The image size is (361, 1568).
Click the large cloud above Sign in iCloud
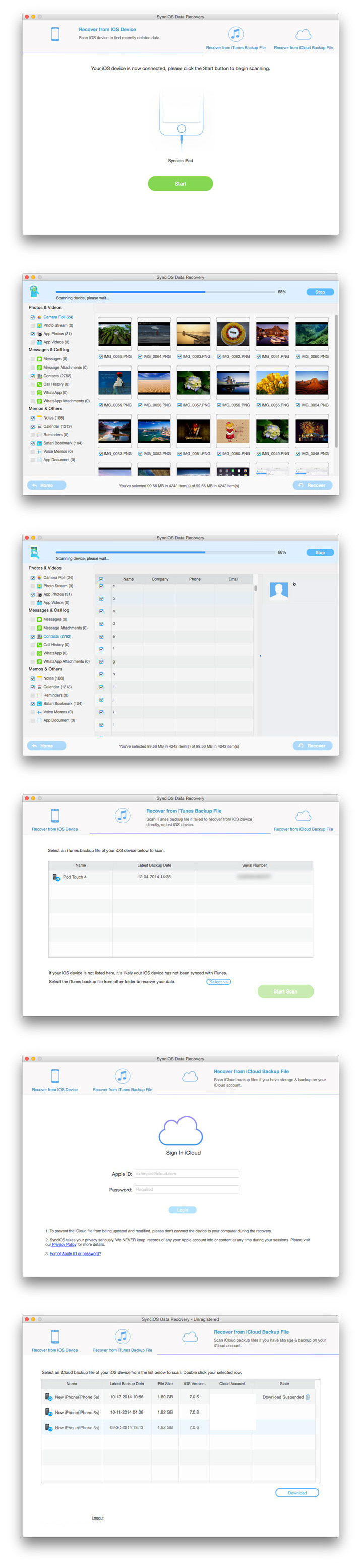point(180,1130)
